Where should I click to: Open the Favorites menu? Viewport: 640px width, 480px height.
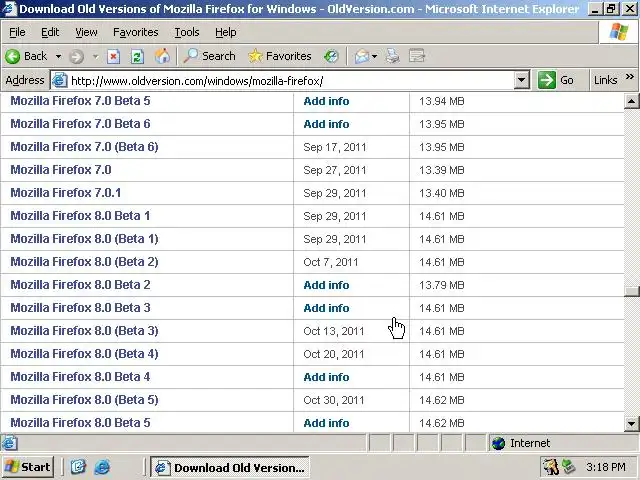136,32
